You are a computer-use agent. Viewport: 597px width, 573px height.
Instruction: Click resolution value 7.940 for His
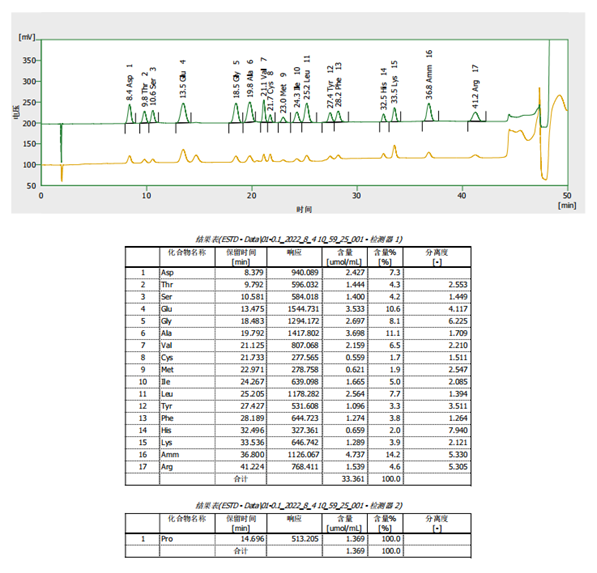point(458,431)
